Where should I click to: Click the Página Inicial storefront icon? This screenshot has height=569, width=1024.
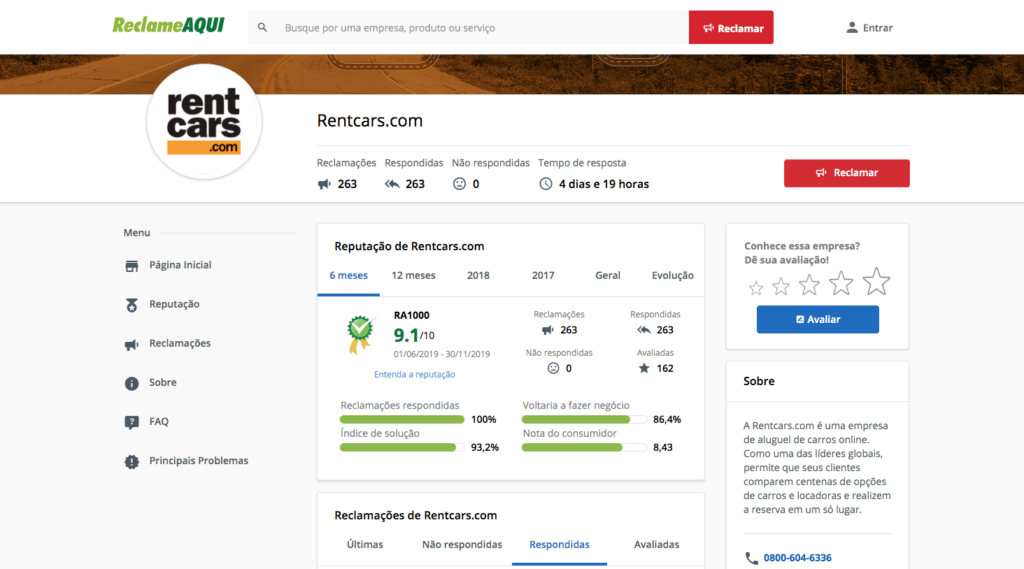131,265
